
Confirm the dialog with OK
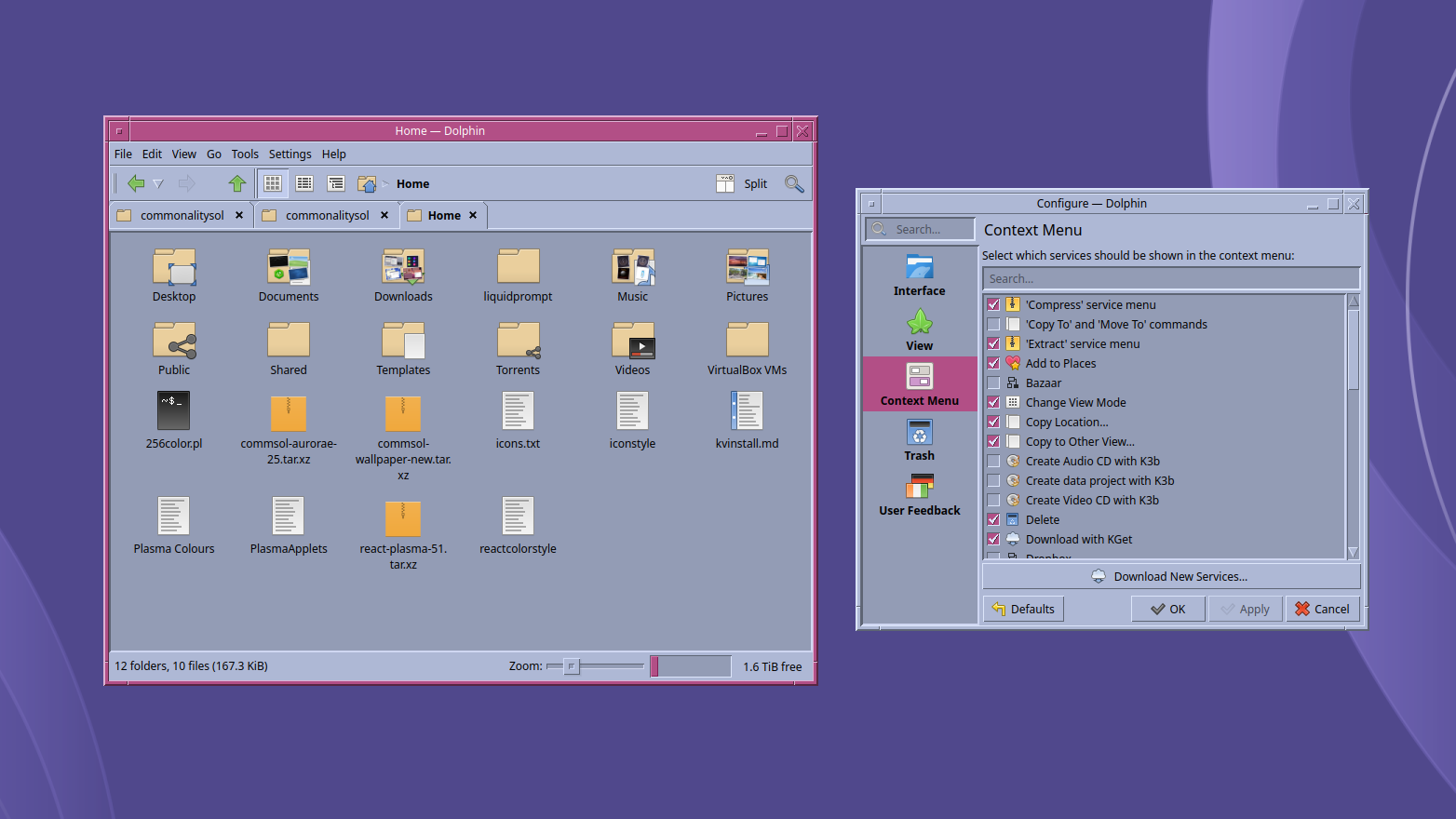pos(1168,609)
